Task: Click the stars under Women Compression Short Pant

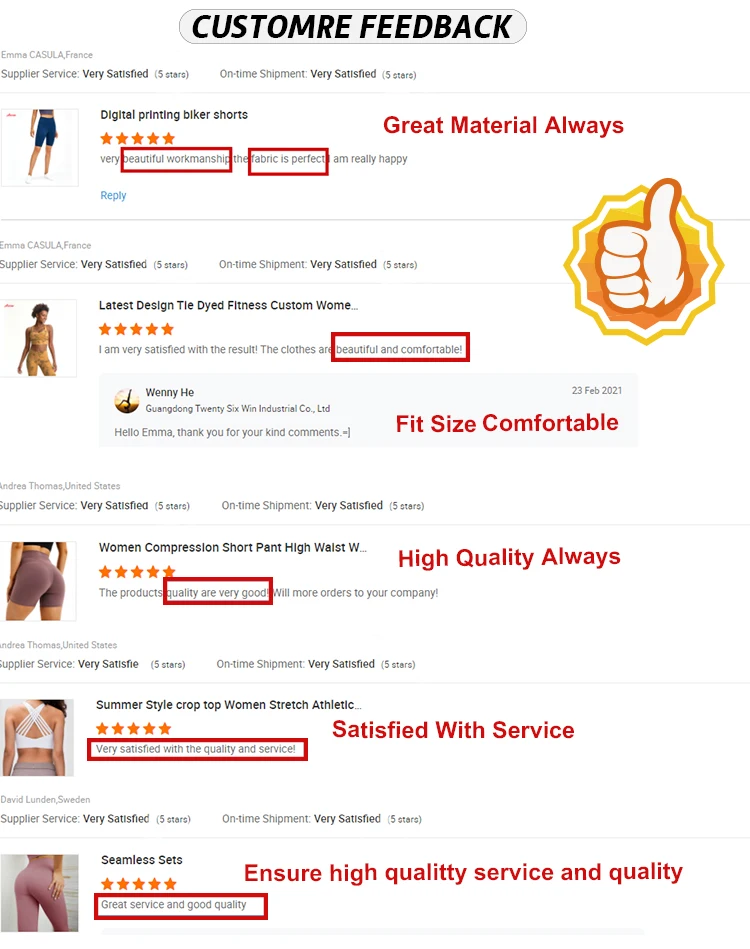Action: tap(137, 571)
